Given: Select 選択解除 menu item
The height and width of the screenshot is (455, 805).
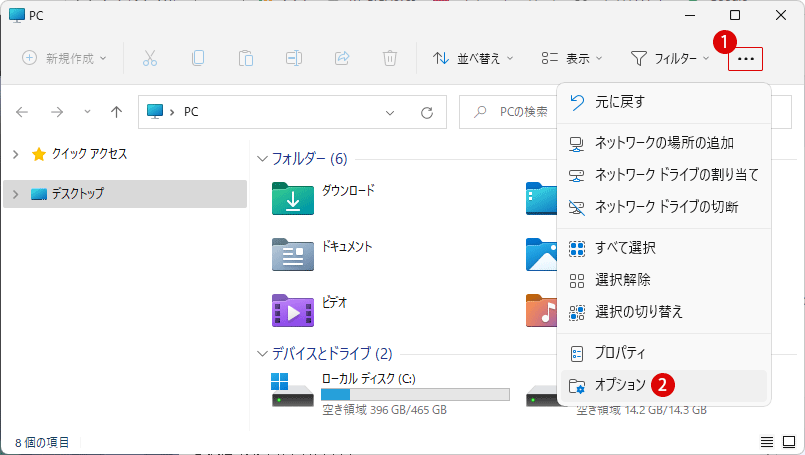Looking at the screenshot, I should 664,280.
